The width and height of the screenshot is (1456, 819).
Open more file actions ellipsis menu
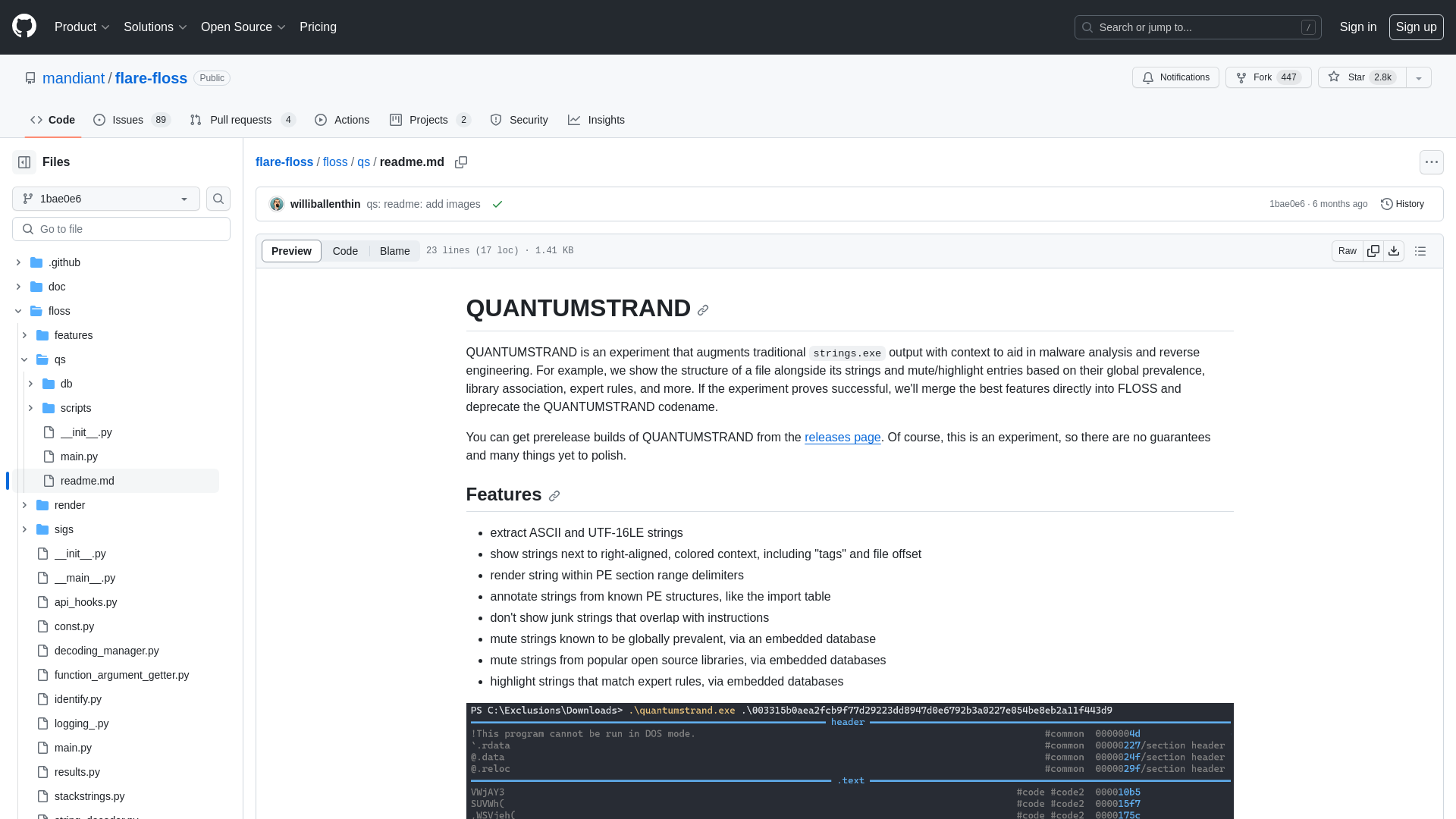click(1432, 162)
